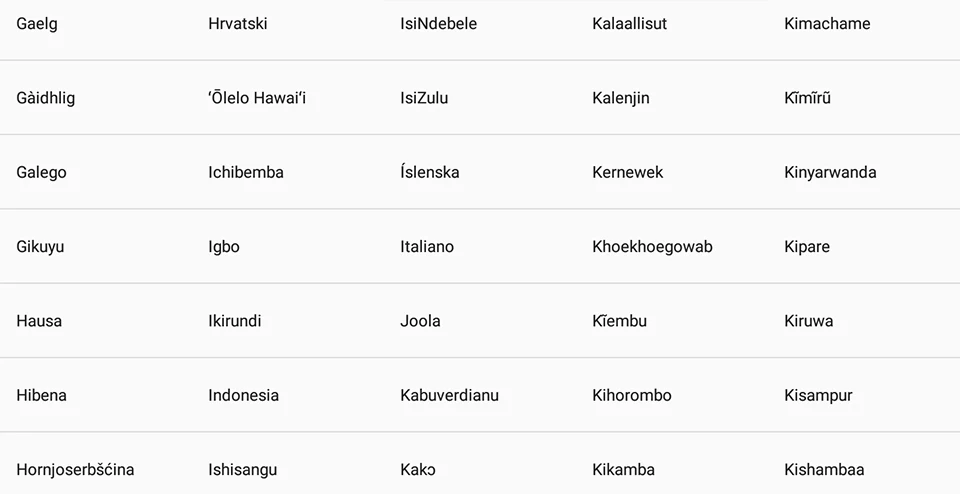The image size is (960, 494).
Task: Select Italiano language
Action: [x=427, y=247]
